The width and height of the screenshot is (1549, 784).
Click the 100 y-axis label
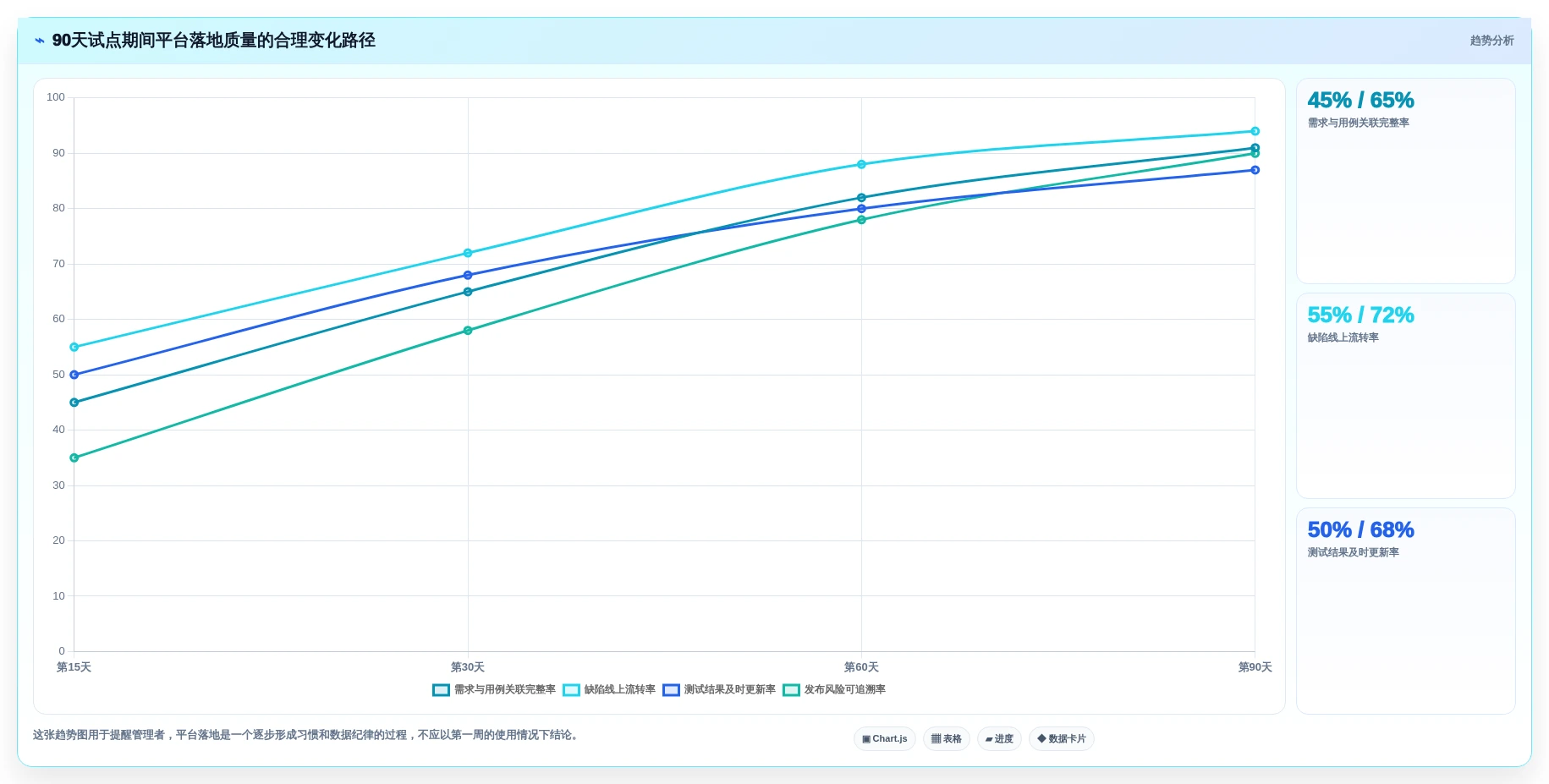pyautogui.click(x=56, y=97)
